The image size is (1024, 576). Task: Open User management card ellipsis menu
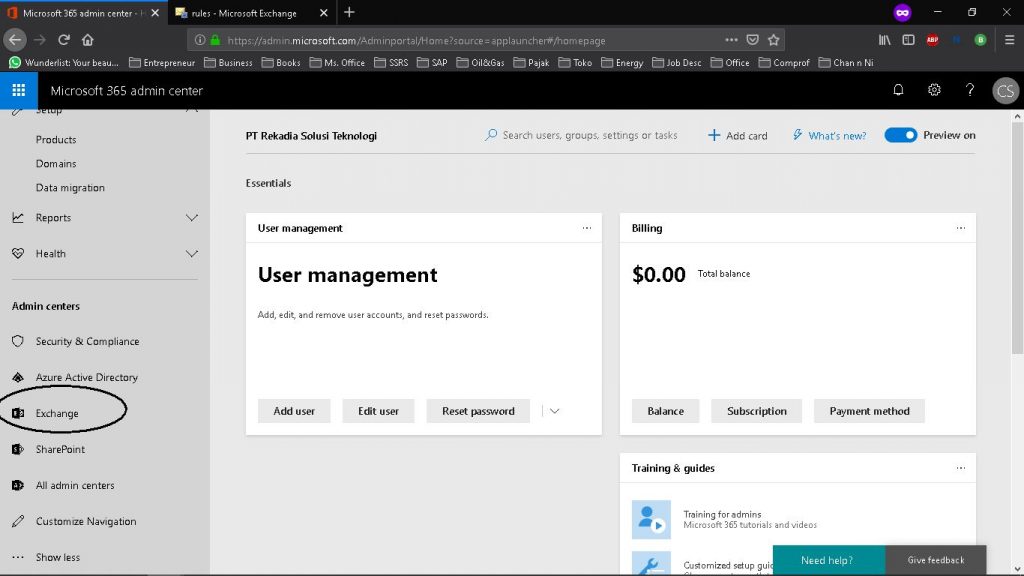587,228
